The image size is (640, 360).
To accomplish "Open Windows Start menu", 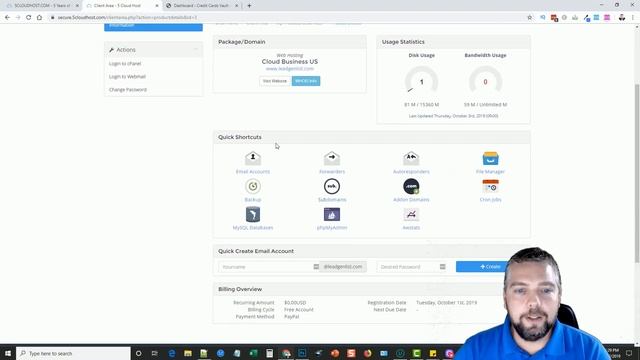I will [8, 353].
